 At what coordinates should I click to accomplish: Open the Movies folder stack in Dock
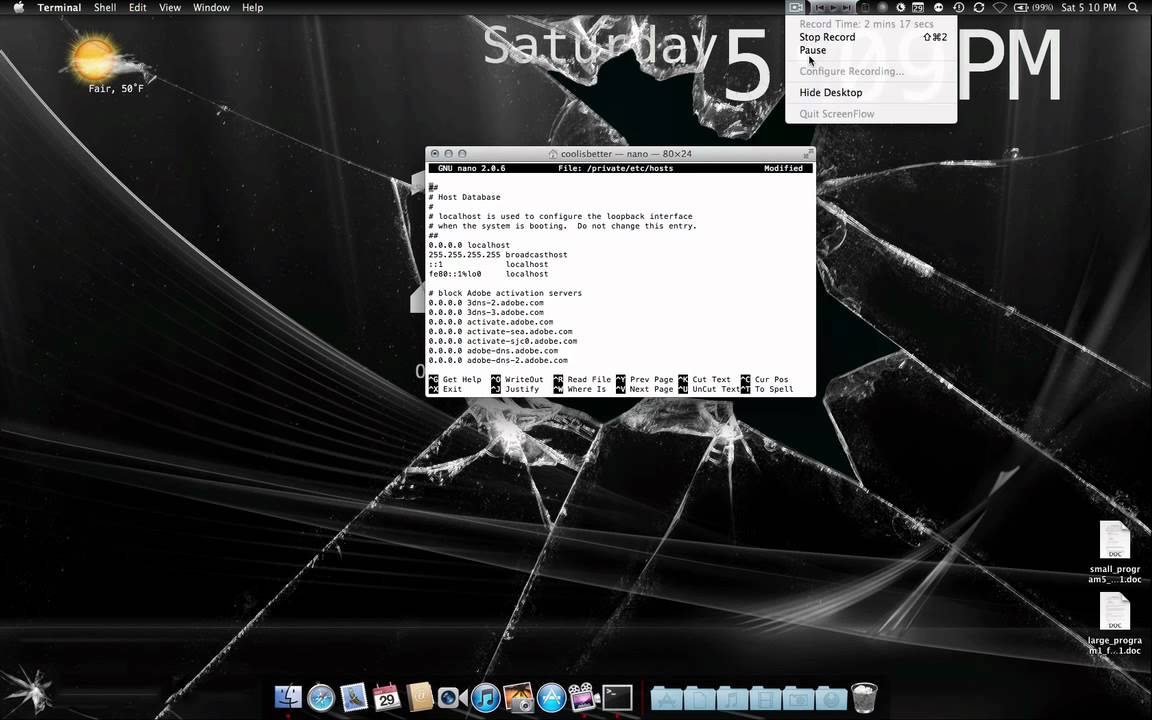tap(766, 699)
